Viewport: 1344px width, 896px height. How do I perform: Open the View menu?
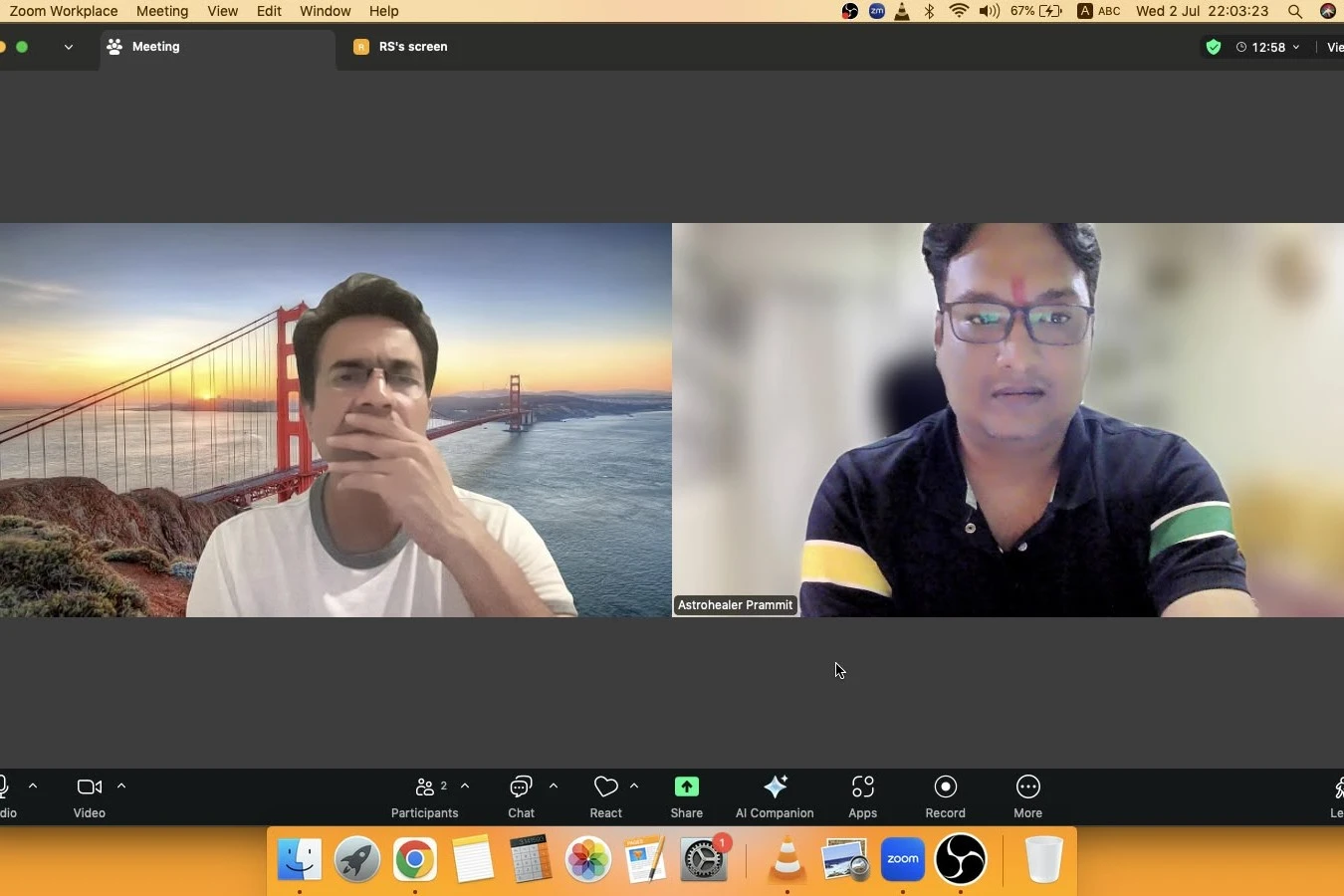pyautogui.click(x=222, y=11)
